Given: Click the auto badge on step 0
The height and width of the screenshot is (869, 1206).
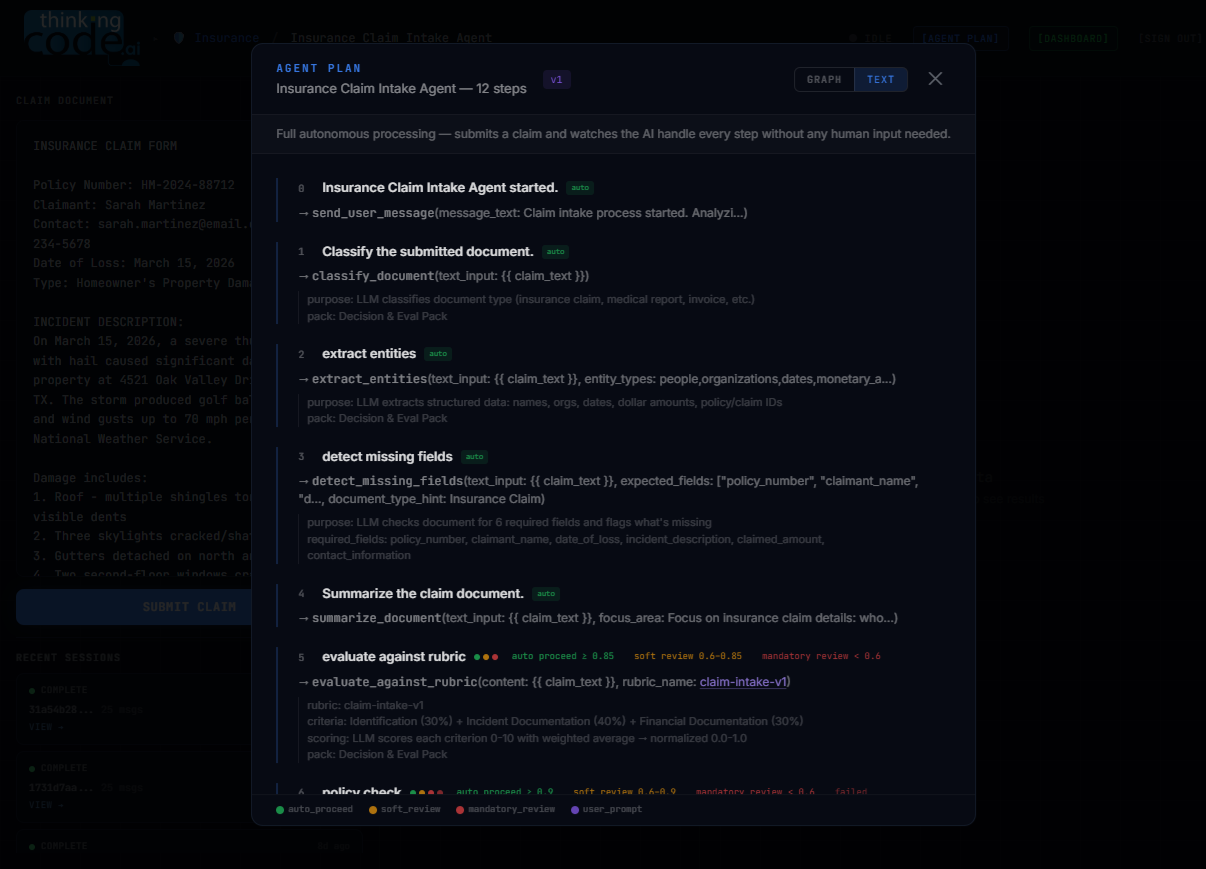Looking at the screenshot, I should 580,188.
